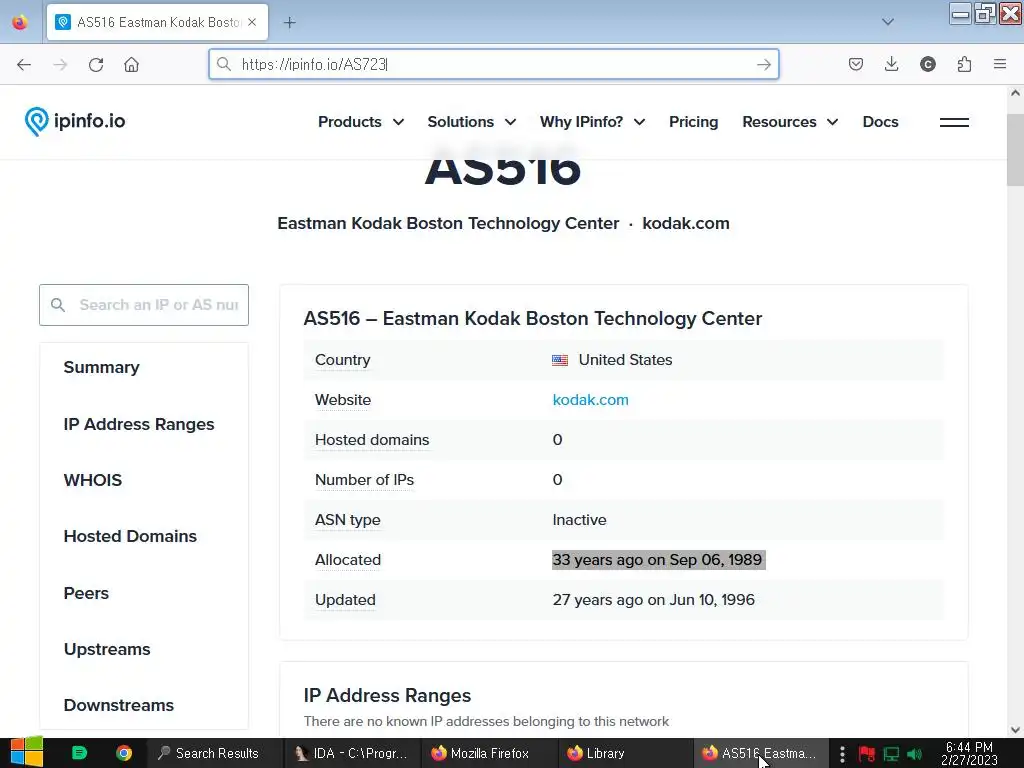Screen dimensions: 1024x768
Task: Click the search magnifier in sidebar box
Action: click(58, 305)
